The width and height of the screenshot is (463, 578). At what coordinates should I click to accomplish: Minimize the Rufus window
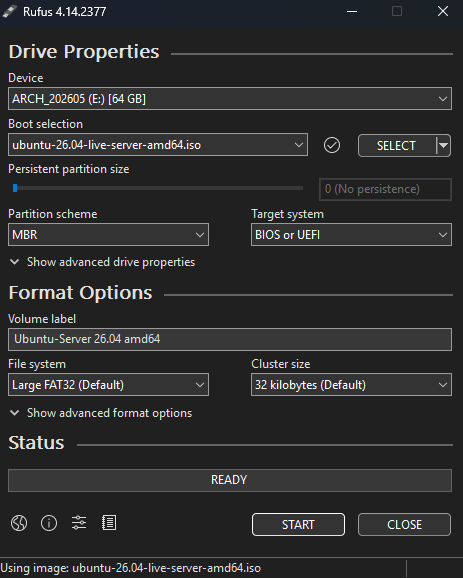point(352,11)
